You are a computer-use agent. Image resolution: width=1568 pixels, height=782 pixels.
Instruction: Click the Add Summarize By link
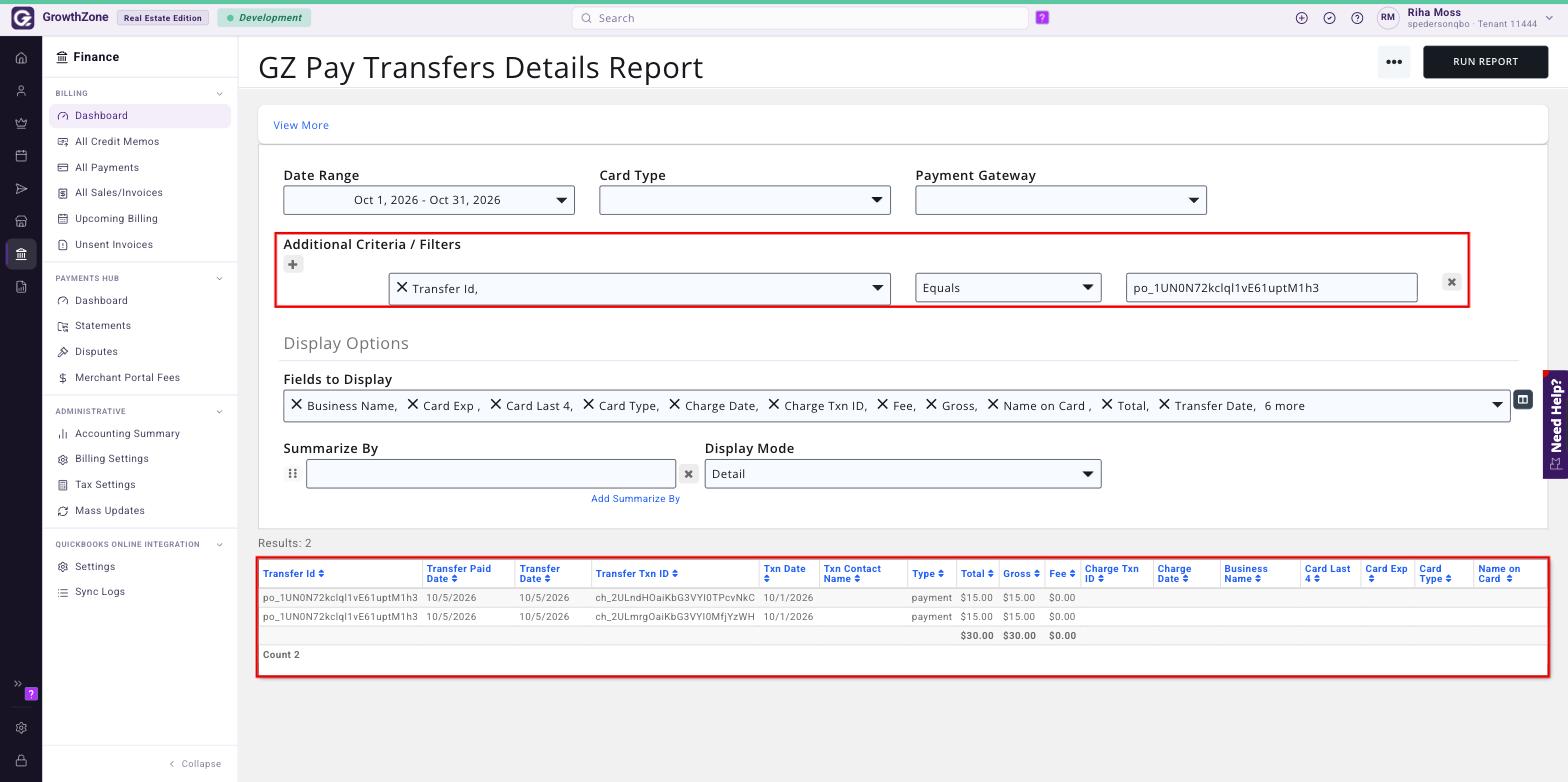point(635,499)
